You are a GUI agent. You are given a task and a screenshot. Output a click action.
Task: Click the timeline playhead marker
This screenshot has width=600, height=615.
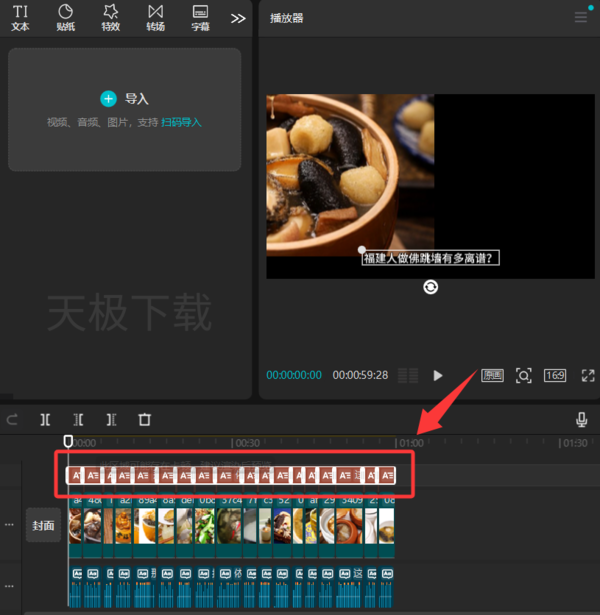coord(68,440)
